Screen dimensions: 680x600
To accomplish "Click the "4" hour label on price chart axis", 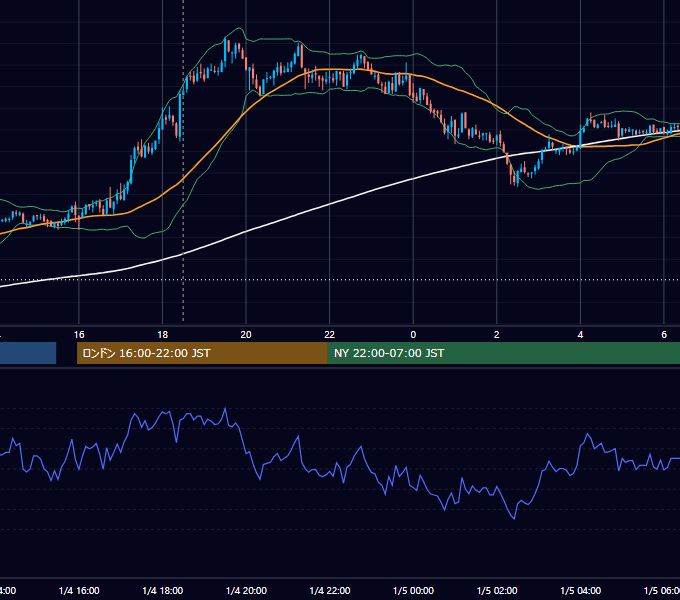I will pos(580,335).
